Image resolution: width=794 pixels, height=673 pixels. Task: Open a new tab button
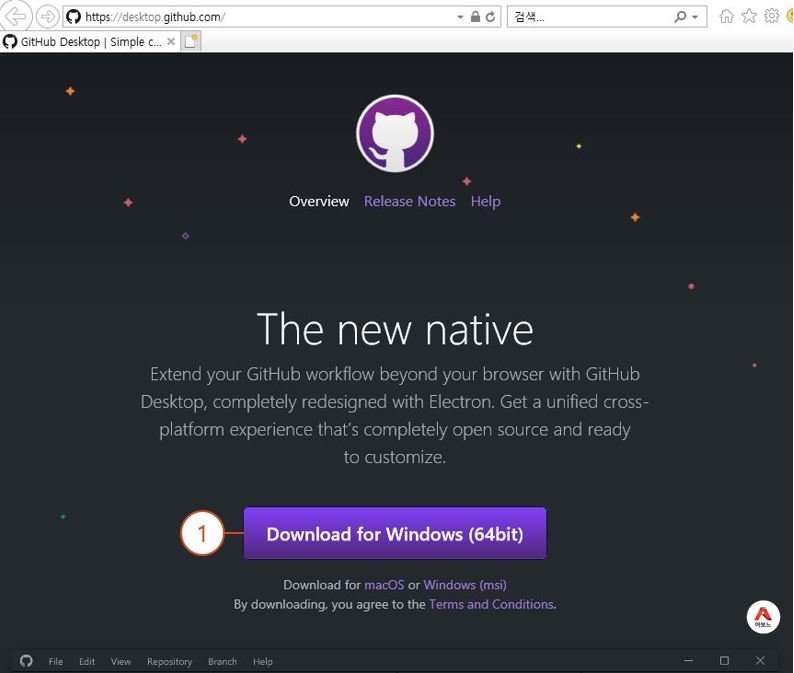(x=191, y=42)
